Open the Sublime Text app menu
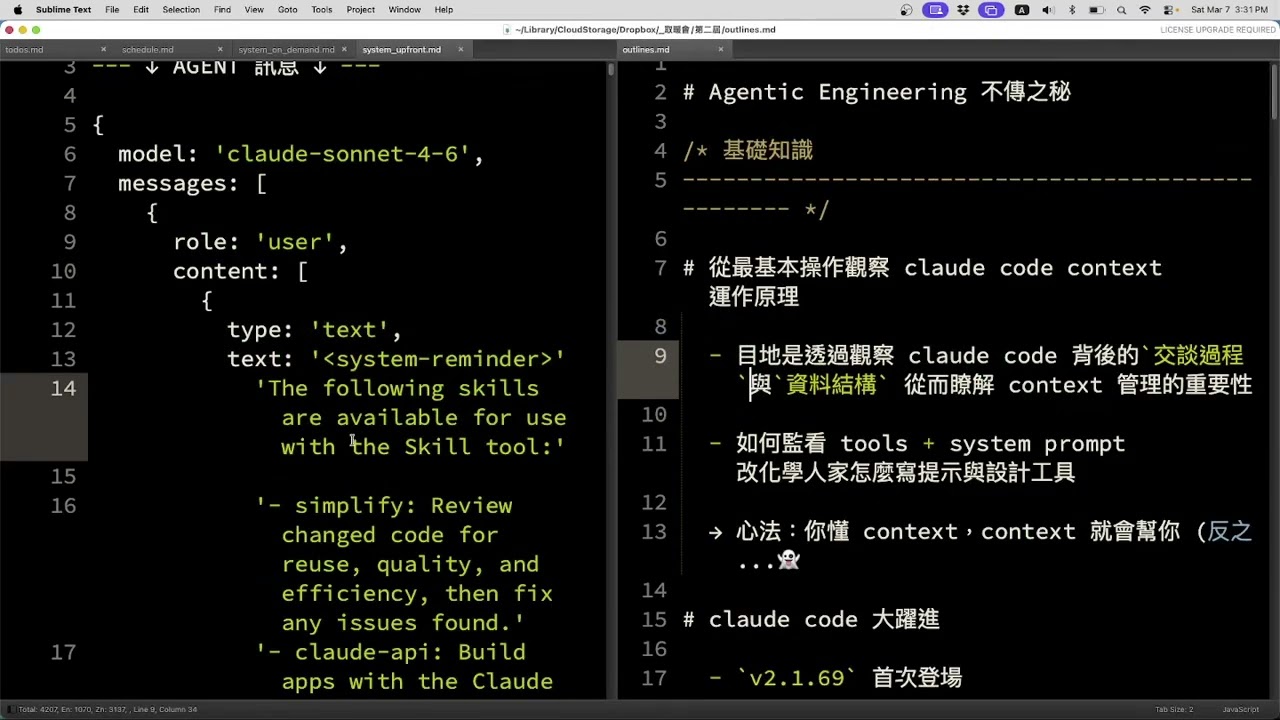 coord(63,9)
